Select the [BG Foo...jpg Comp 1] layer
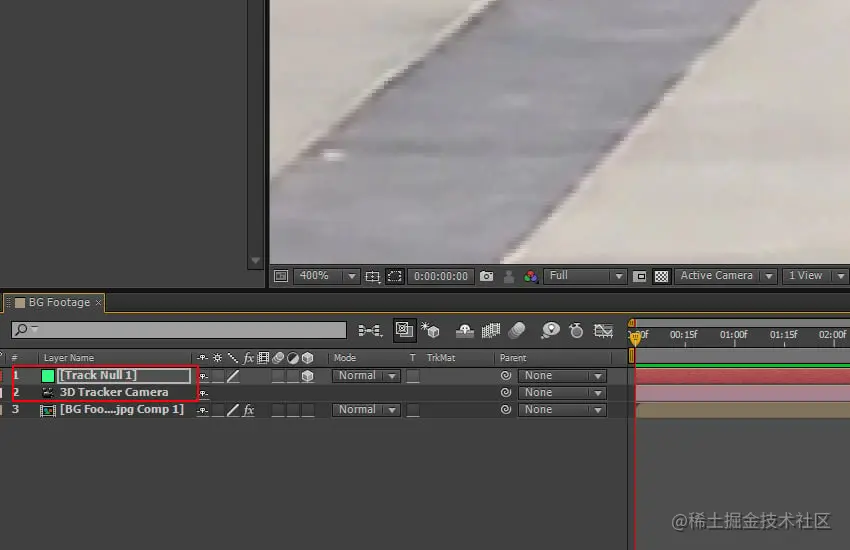 point(121,409)
